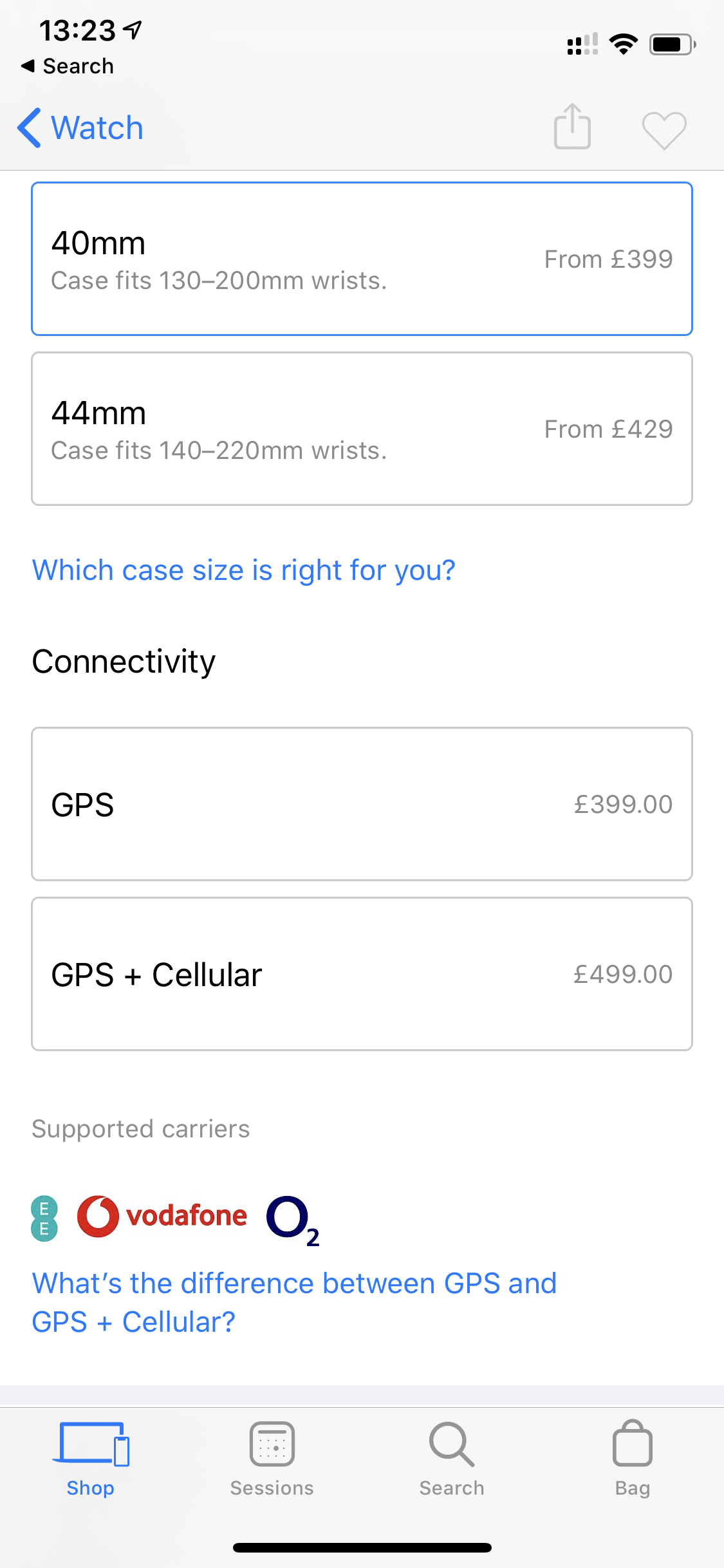This screenshot has width=724, height=1568.
Task: Tap the battery status icon
Action: coord(672,44)
